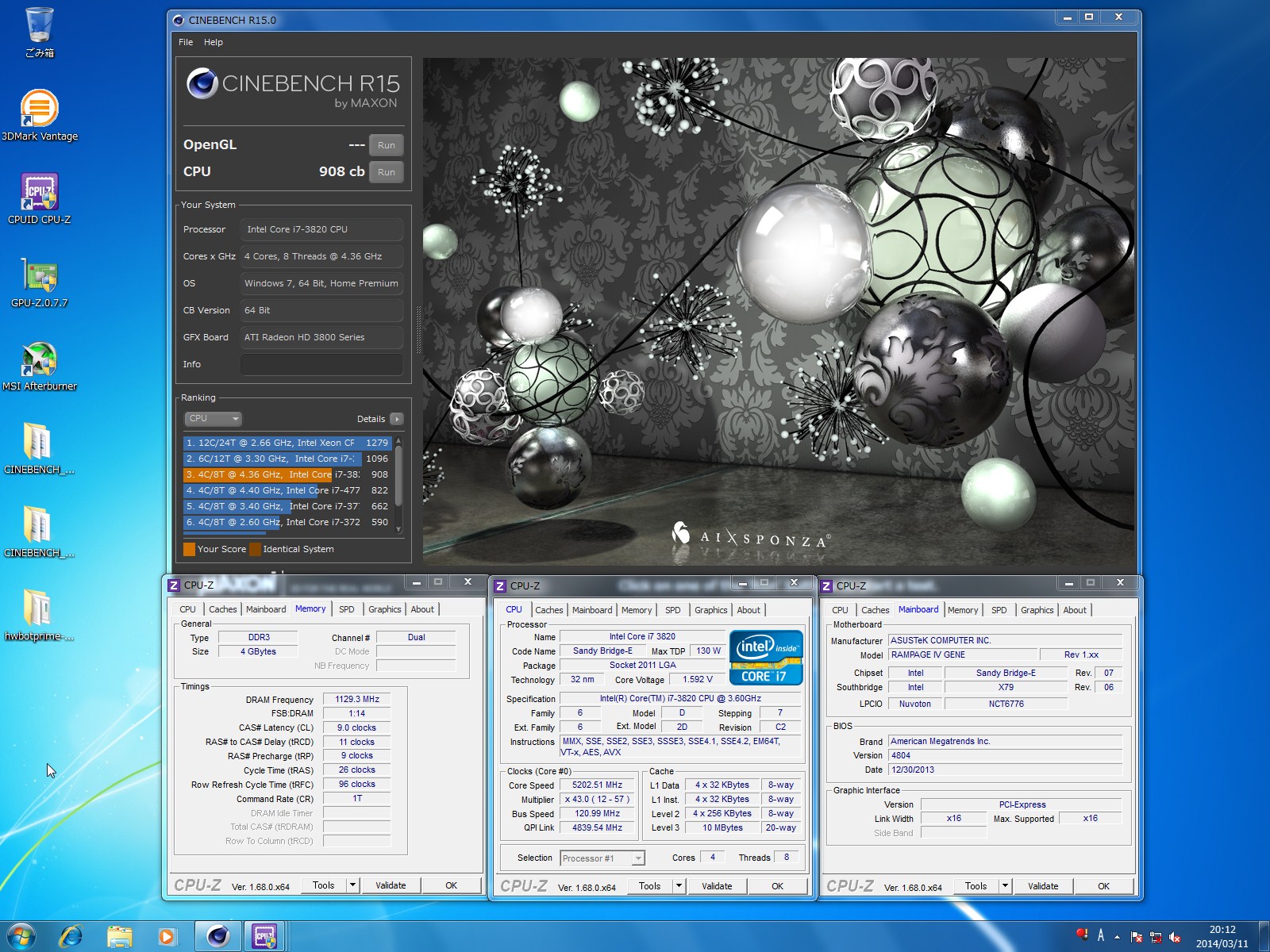Switch to CPU tab in memory CPU-Z window
This screenshot has height=952, width=1270.
187,609
